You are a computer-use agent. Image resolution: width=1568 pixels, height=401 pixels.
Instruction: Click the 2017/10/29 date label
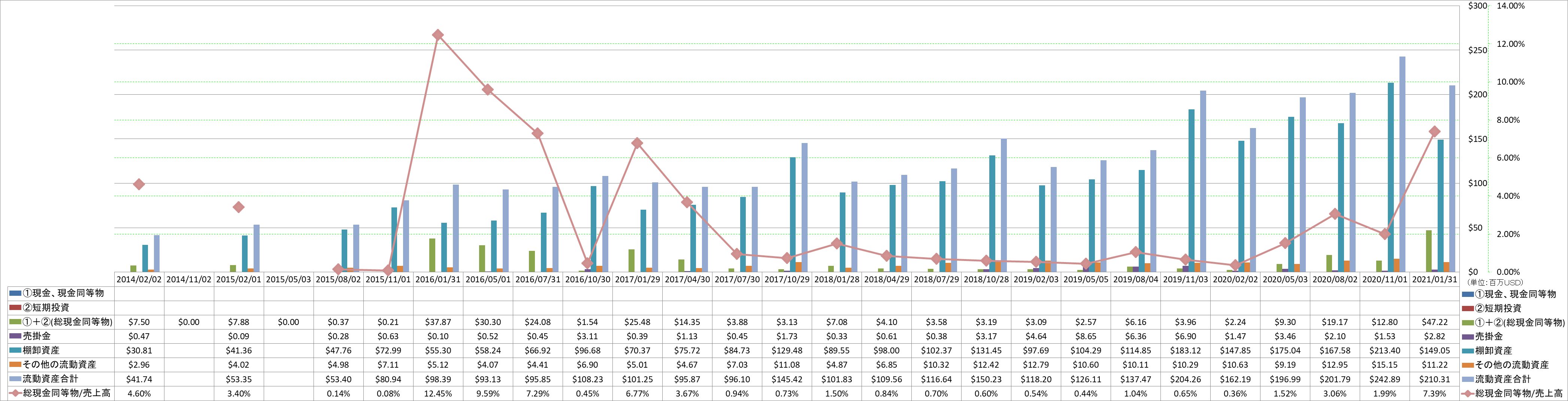click(x=787, y=279)
